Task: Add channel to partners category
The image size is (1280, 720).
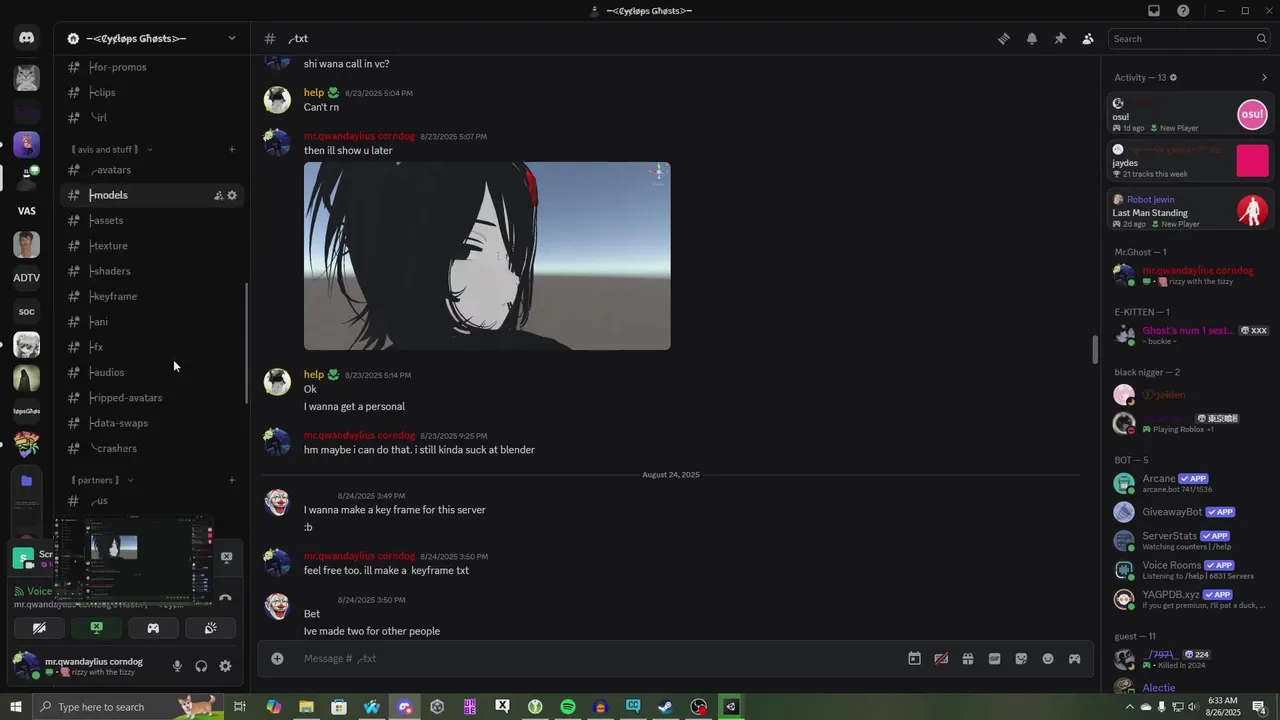Action: (x=232, y=480)
